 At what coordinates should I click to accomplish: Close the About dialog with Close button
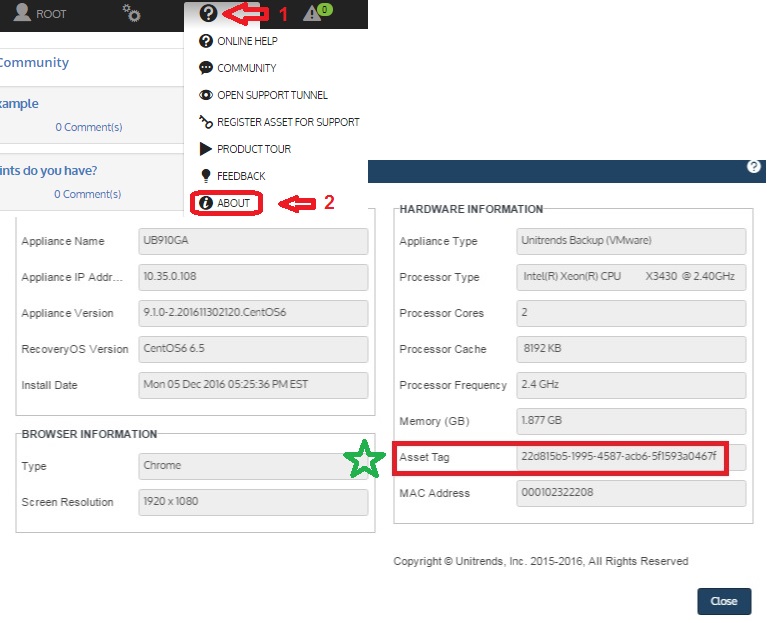(x=724, y=601)
